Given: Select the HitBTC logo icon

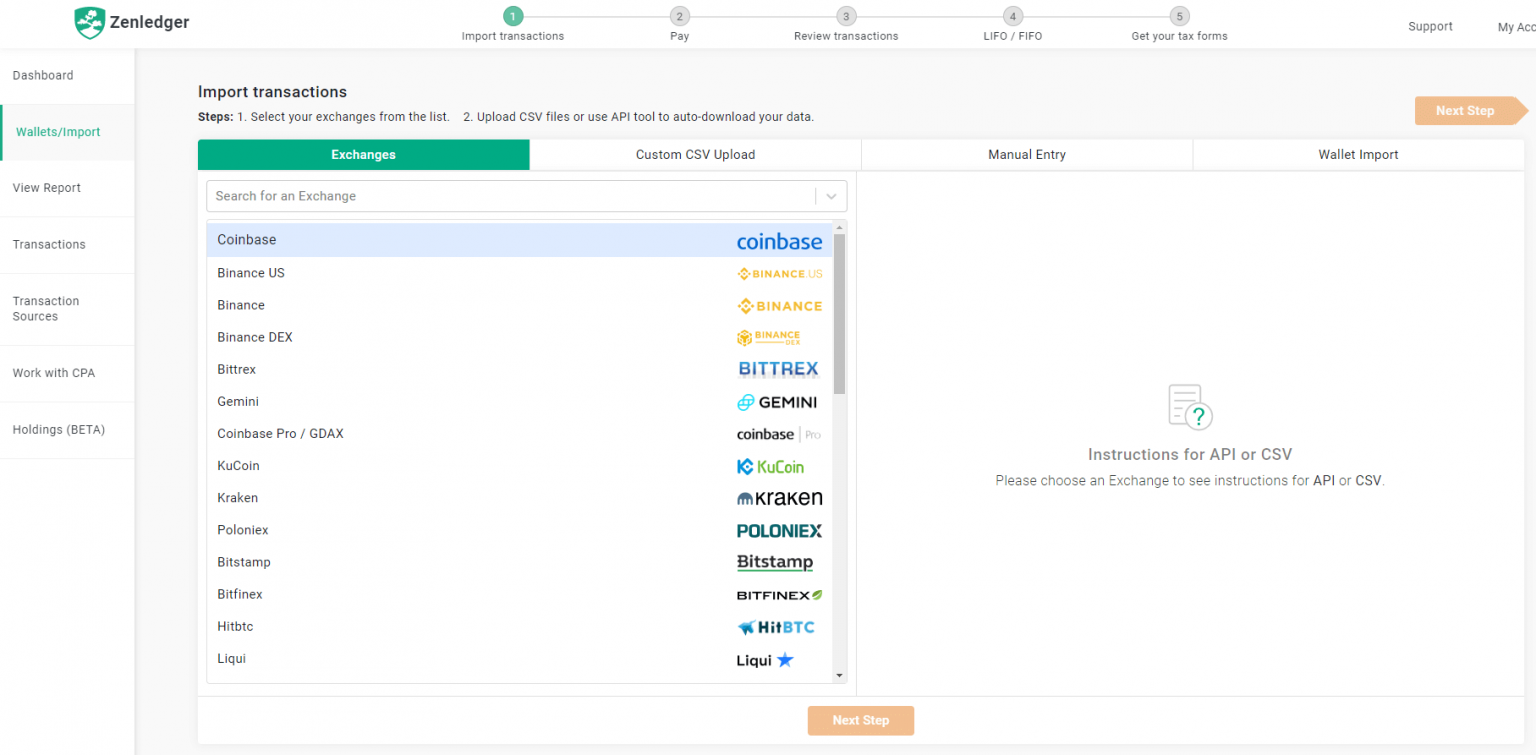Looking at the screenshot, I should (x=776, y=627).
